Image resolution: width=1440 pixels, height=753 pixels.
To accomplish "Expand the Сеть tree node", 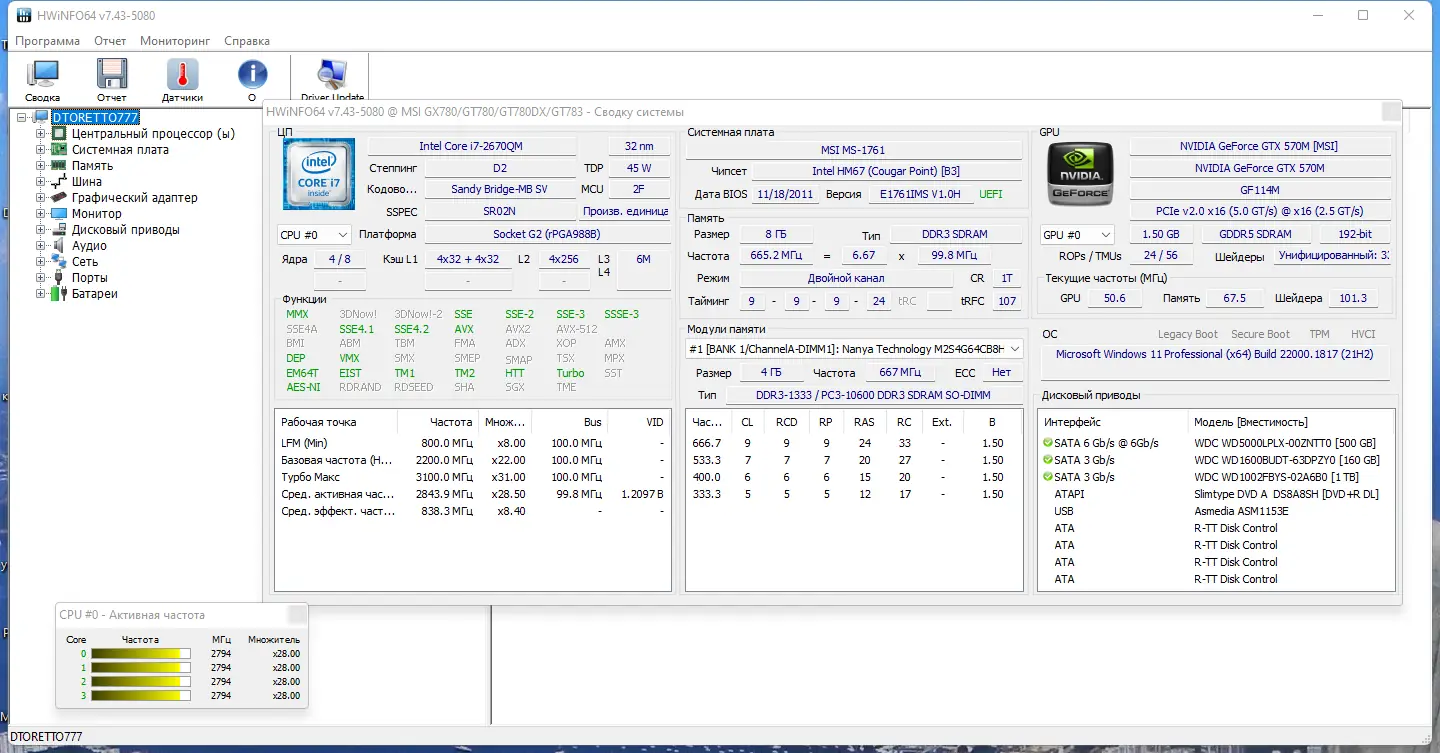I will (41, 262).
